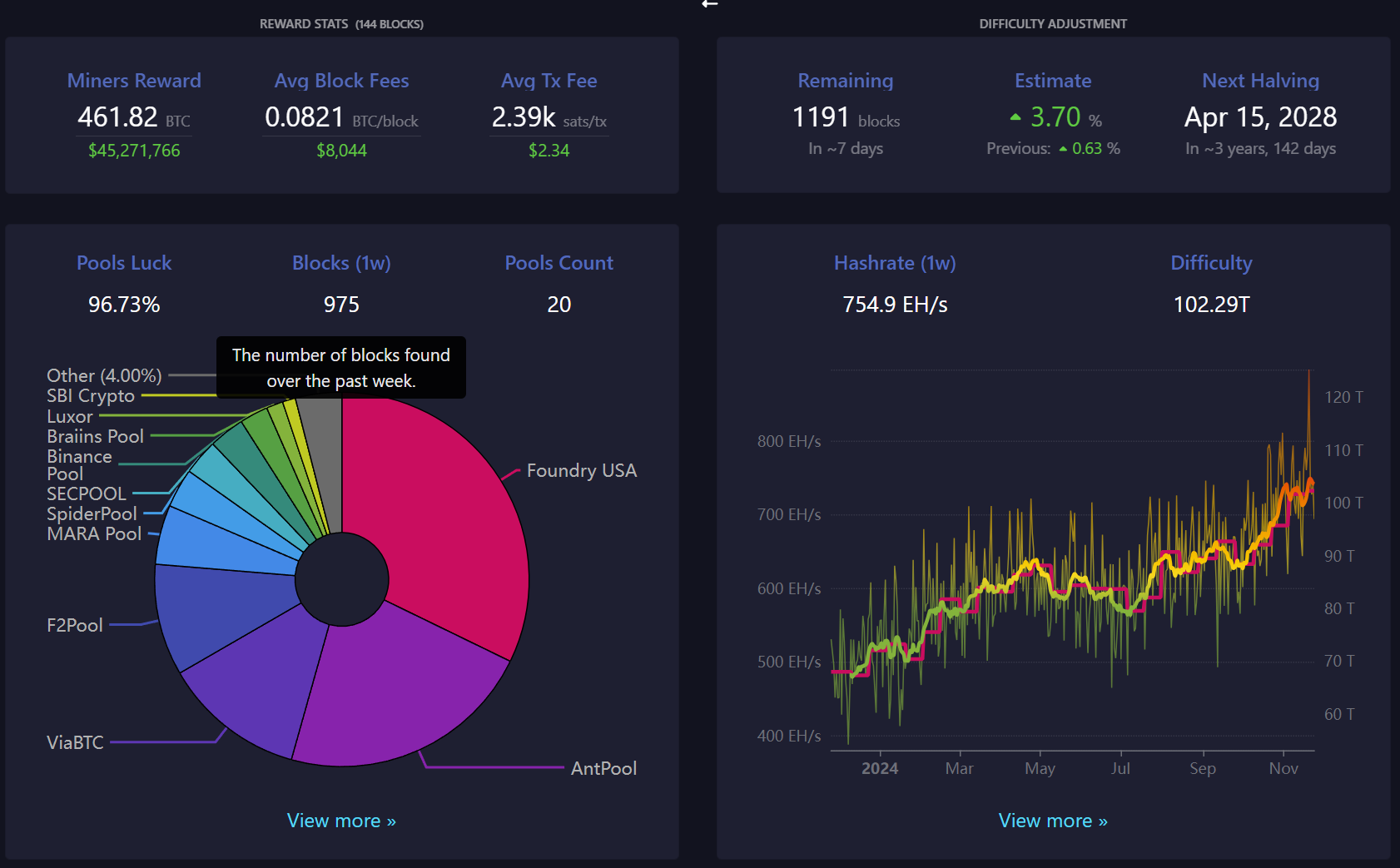Screen dimensions: 1400x868
Task: Click the Braiins Pool label
Action: (x=95, y=436)
